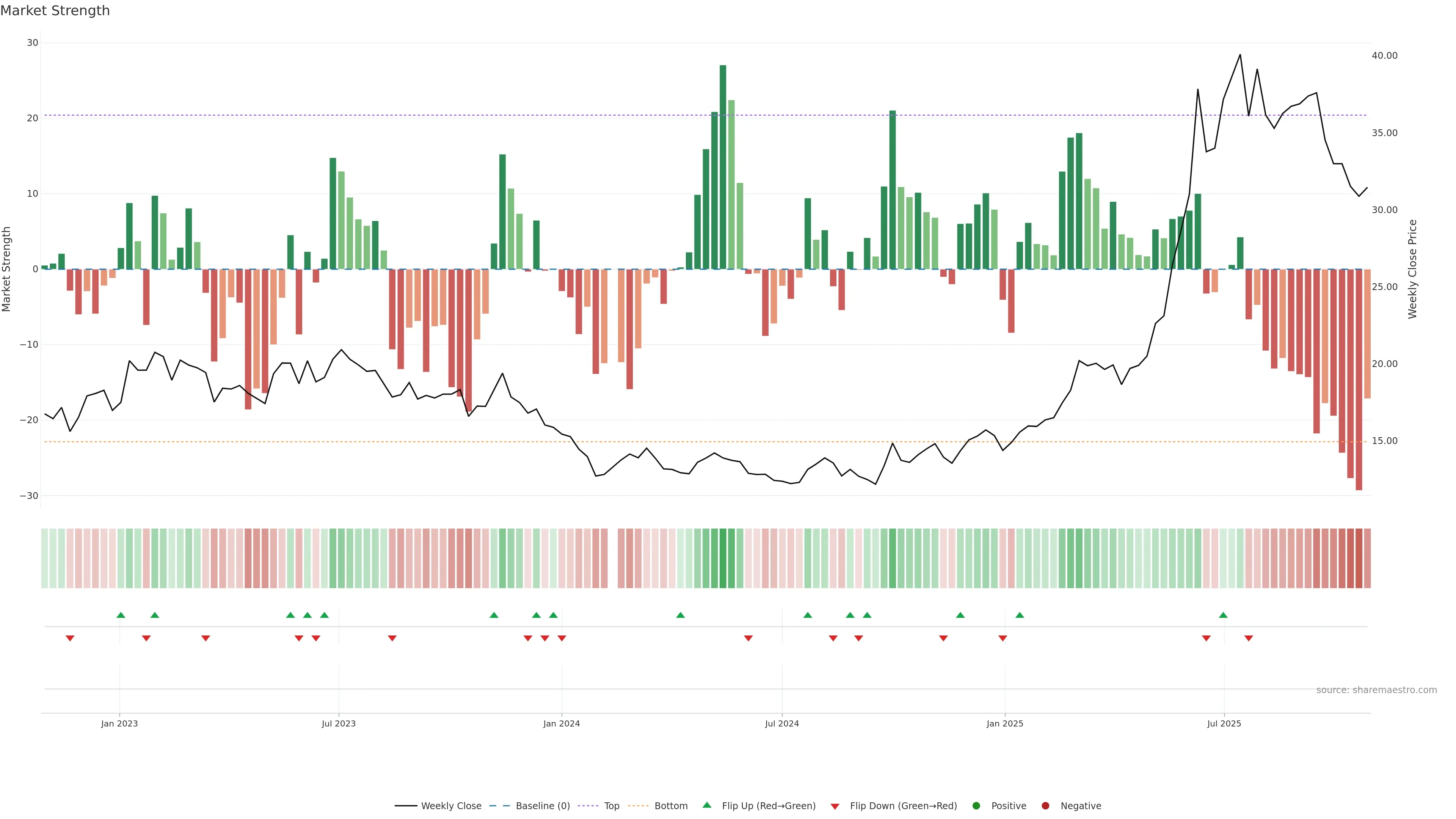
Task: Click the Market Strength chart title
Action: click(55, 11)
